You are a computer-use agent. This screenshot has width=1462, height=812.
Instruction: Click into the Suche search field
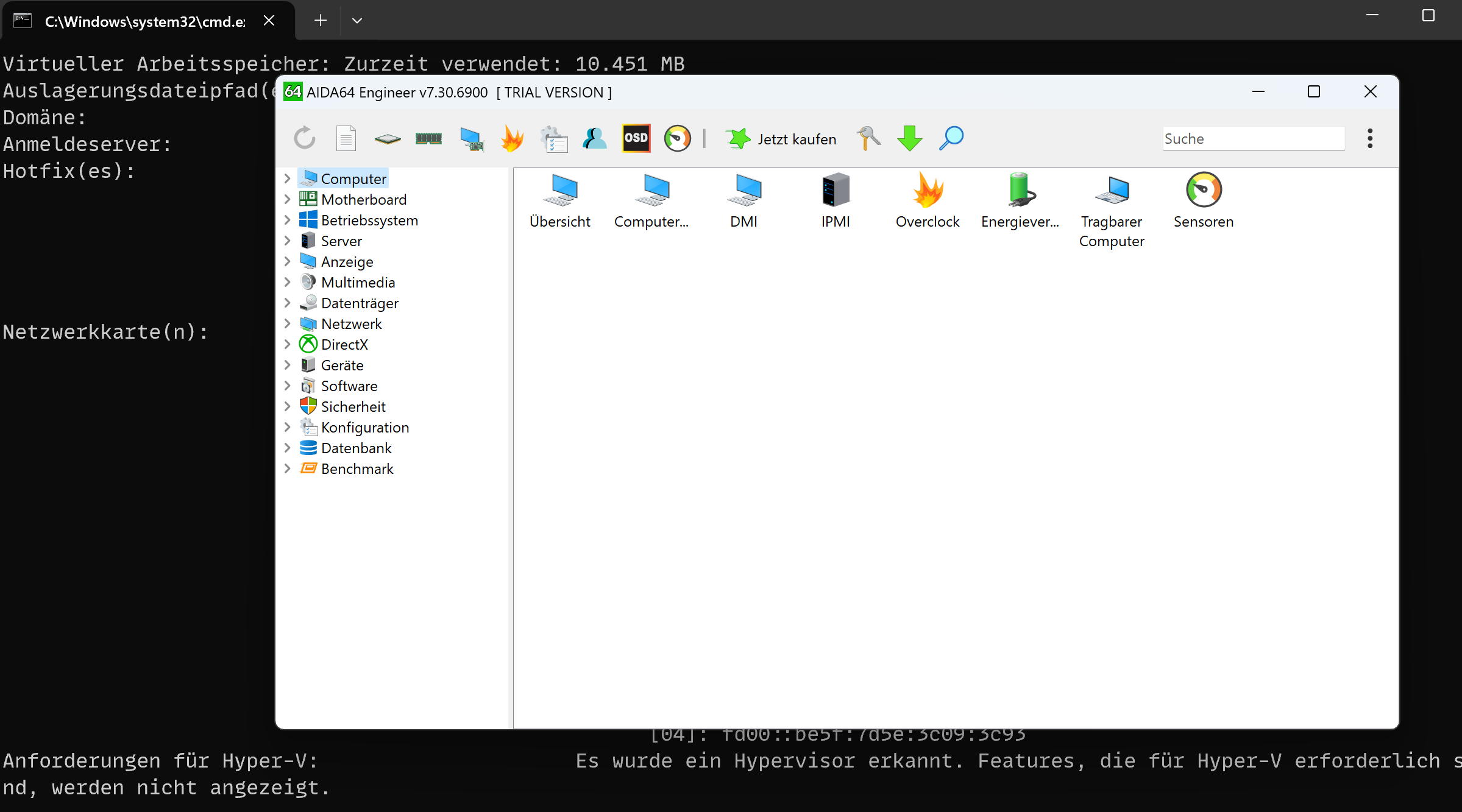point(1253,139)
